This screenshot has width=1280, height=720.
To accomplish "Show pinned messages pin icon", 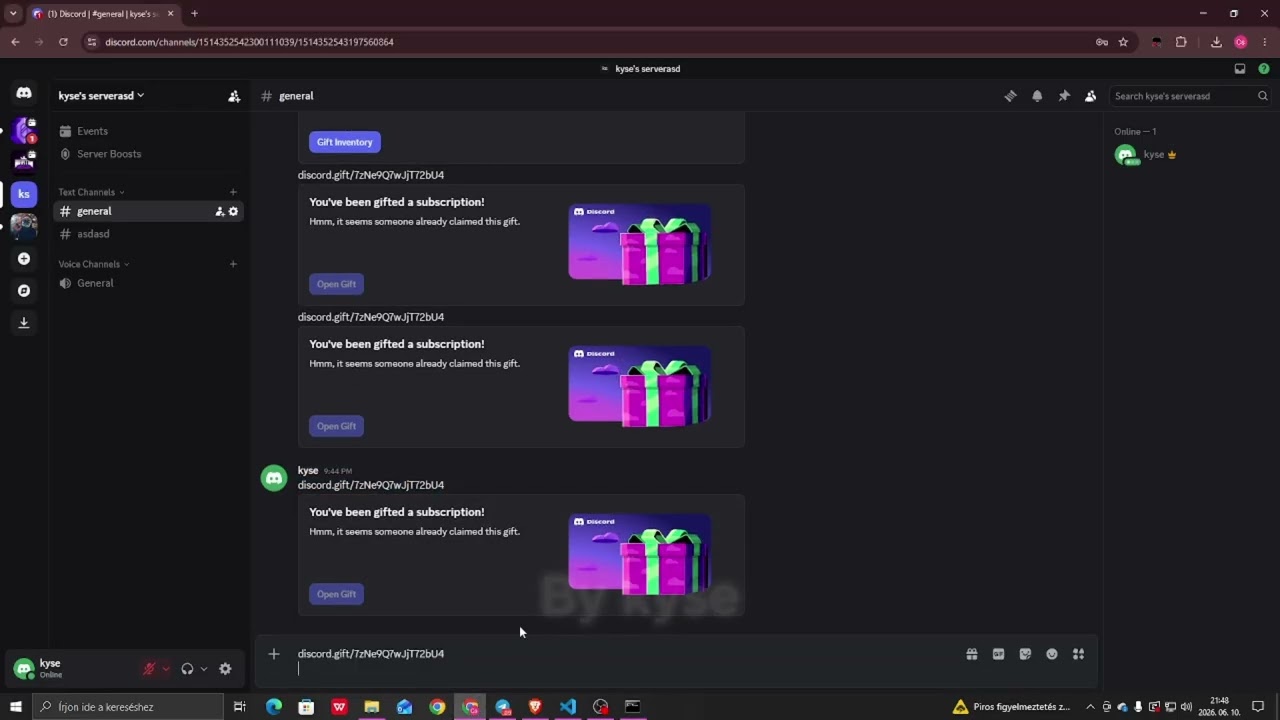I will click(x=1064, y=96).
